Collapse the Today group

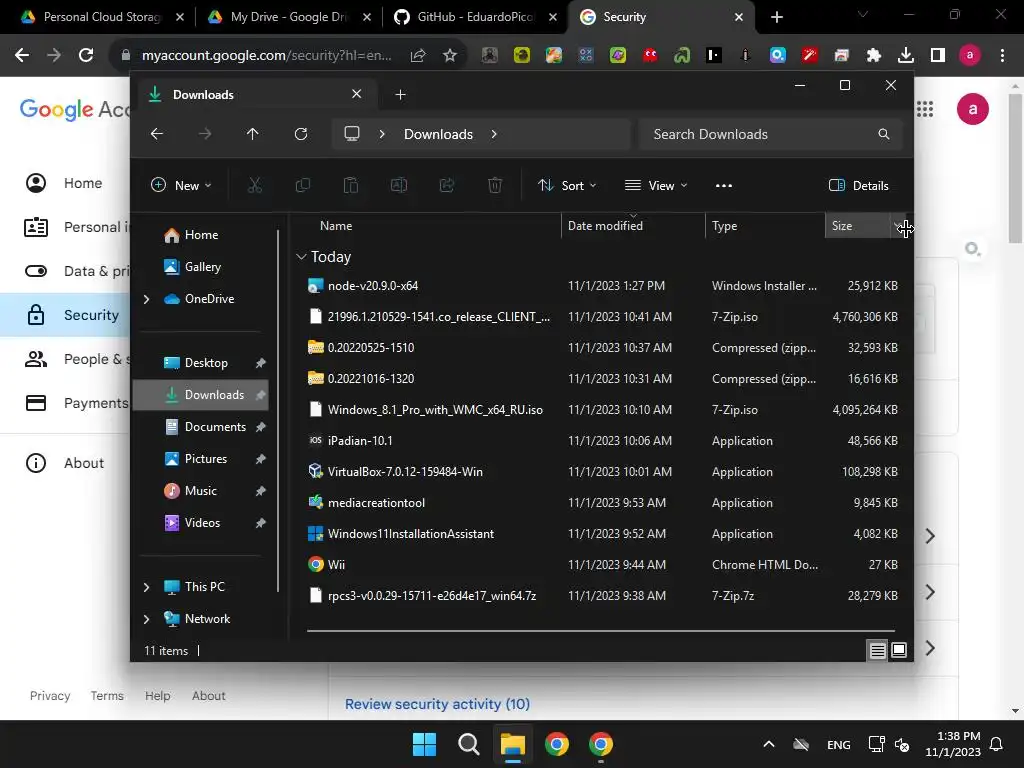click(301, 257)
